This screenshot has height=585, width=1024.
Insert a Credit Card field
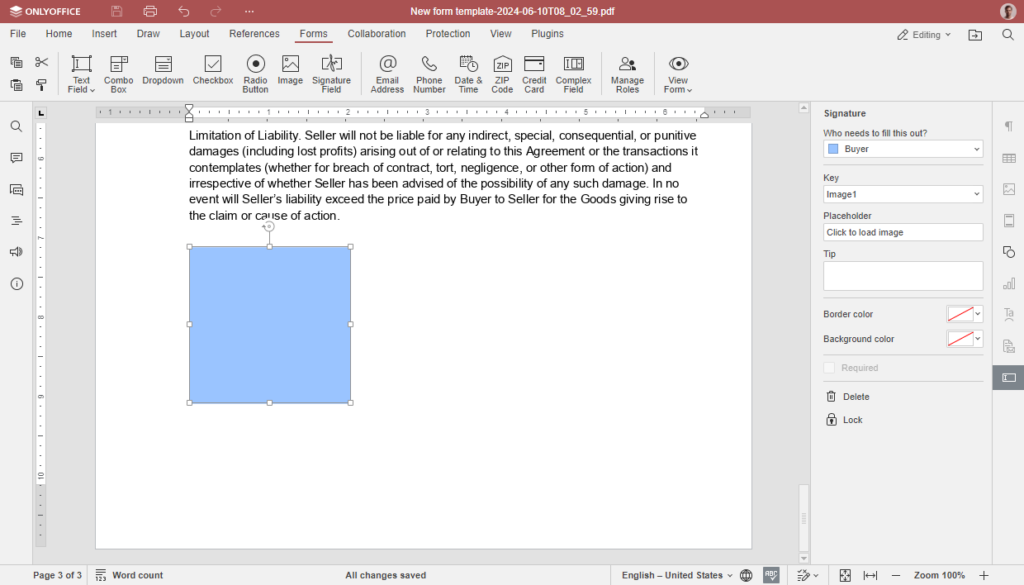(533, 73)
